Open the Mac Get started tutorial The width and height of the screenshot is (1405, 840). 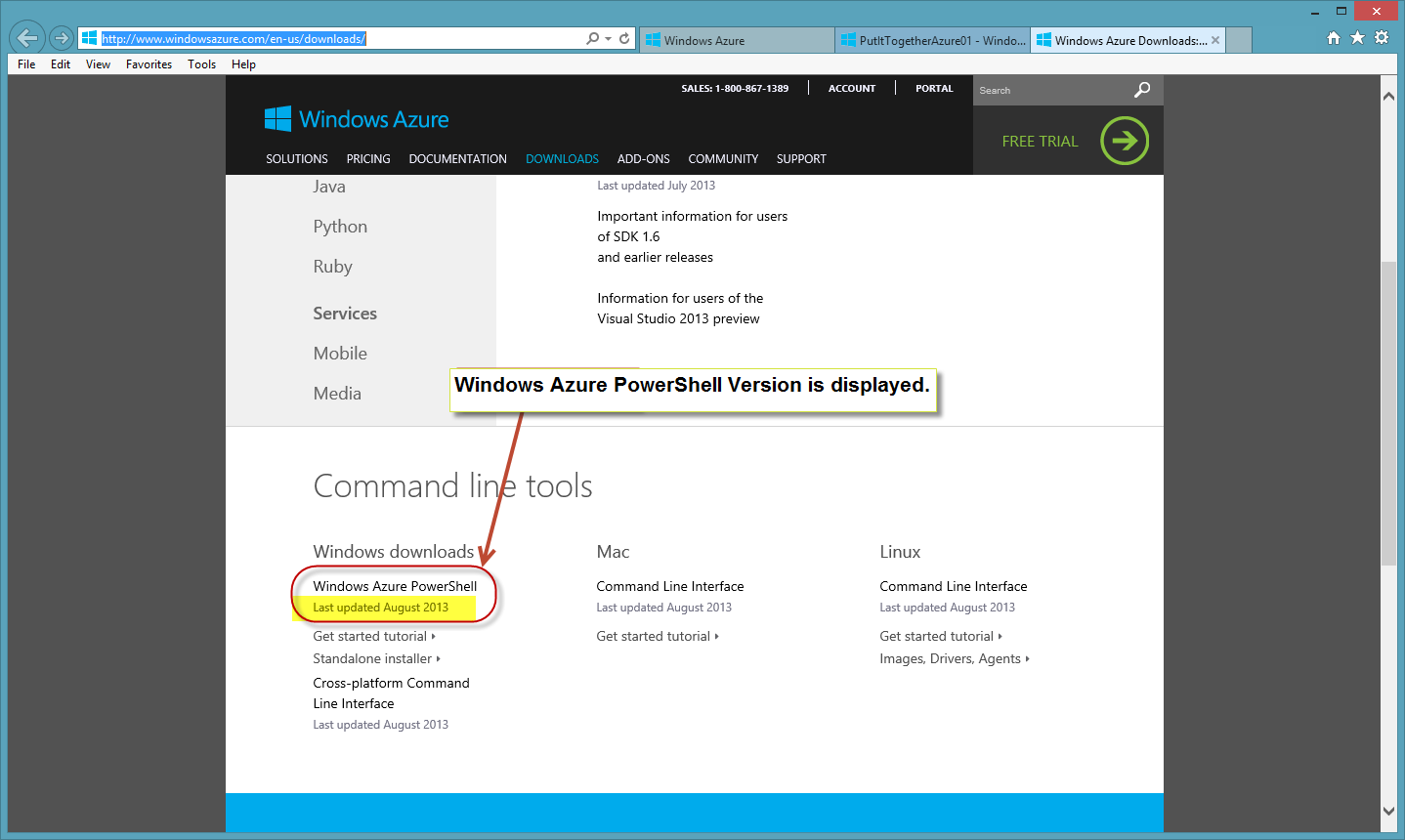tap(658, 636)
